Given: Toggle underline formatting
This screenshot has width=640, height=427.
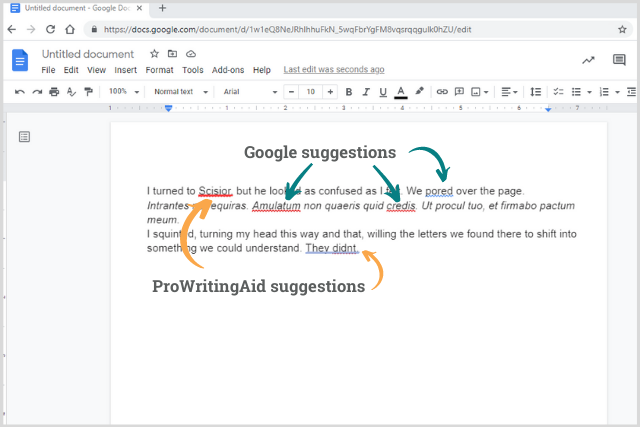Looking at the screenshot, I should [x=383, y=92].
